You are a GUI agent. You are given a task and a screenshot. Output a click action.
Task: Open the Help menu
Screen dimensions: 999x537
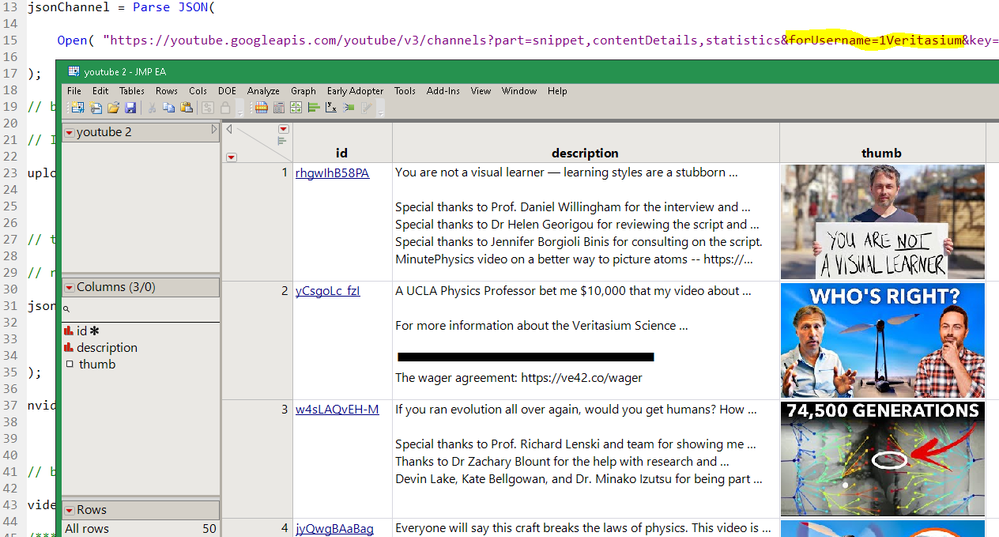click(557, 91)
